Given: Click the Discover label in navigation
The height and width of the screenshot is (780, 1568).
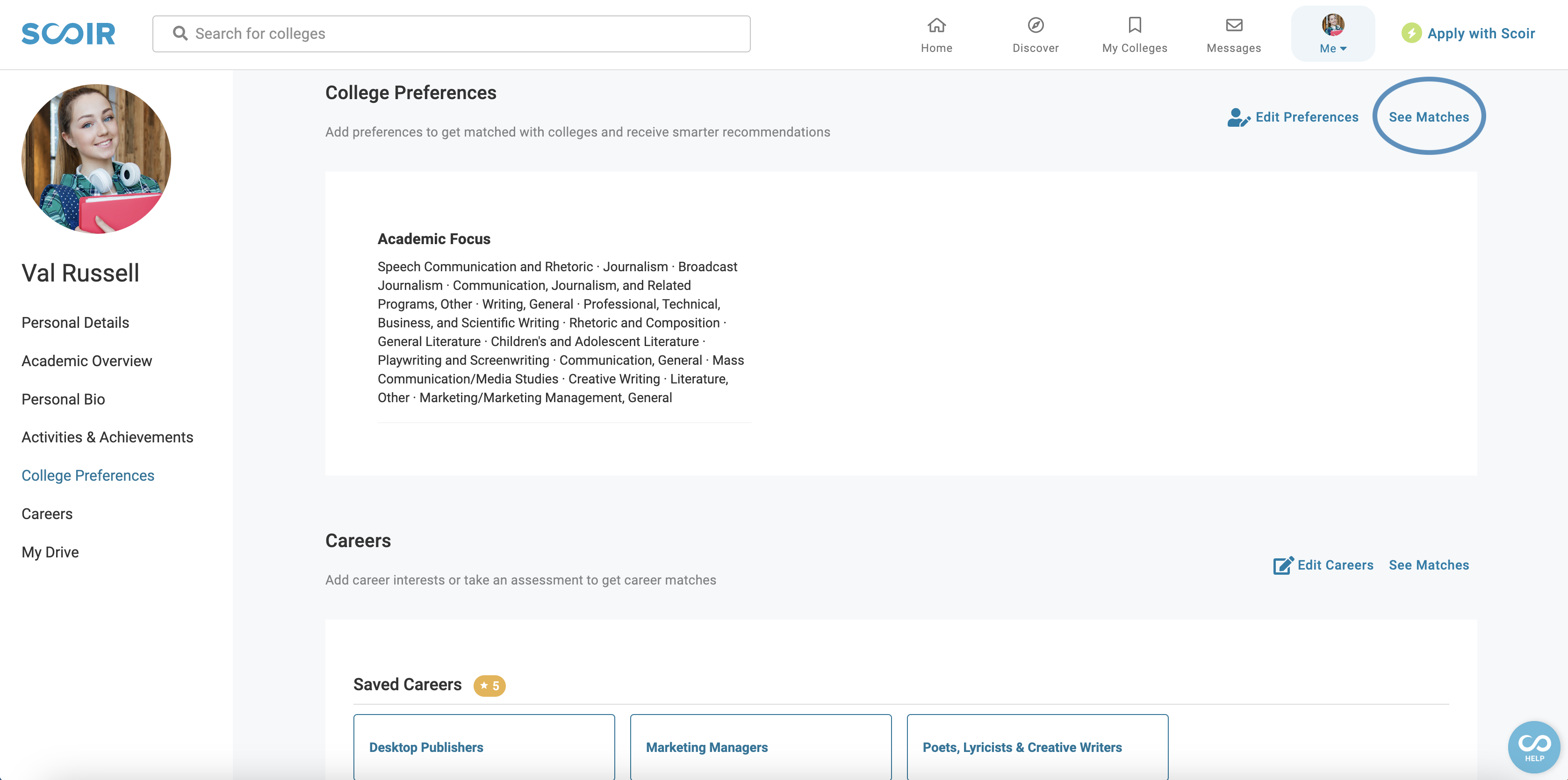Looking at the screenshot, I should pos(1036,48).
